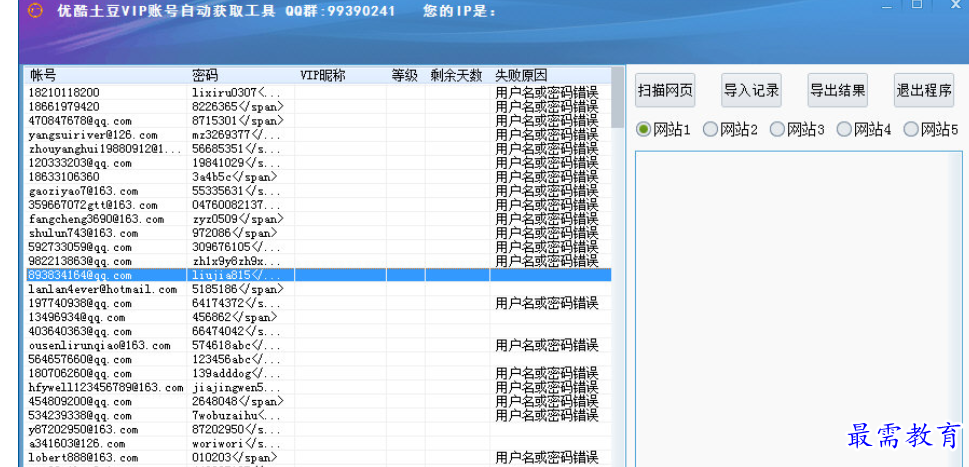The height and width of the screenshot is (467, 969).
Task: Select the gaoziyao7@163.com row
Action: 318,191
